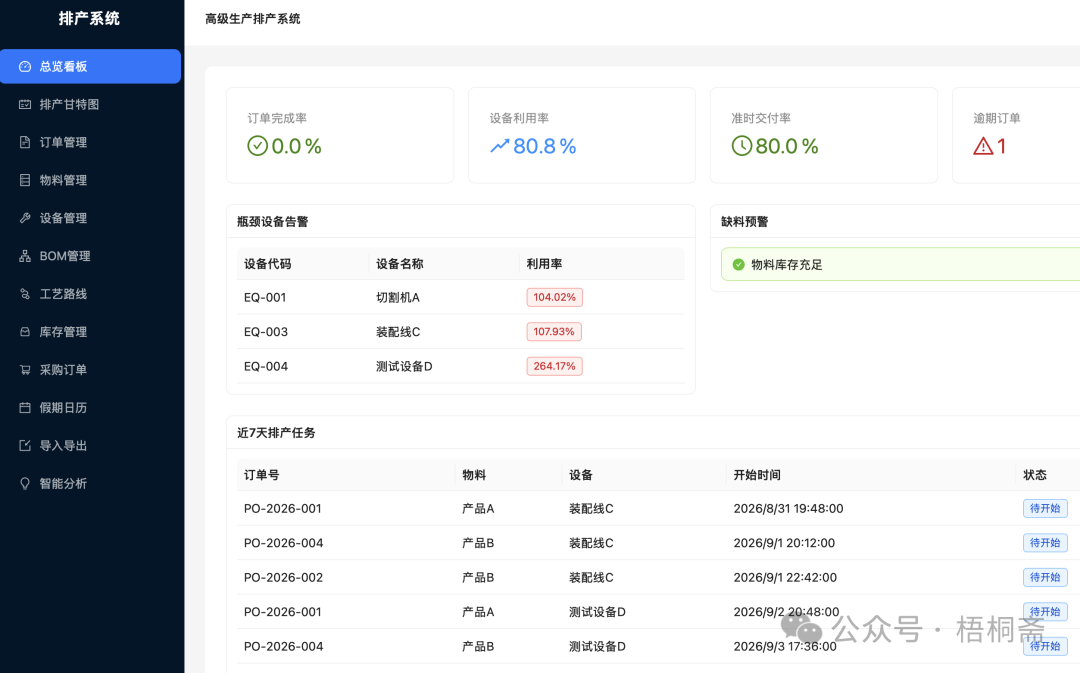Viewport: 1080px width, 673px height.
Task: Click the 工艺路线 route icon
Action: click(25, 294)
